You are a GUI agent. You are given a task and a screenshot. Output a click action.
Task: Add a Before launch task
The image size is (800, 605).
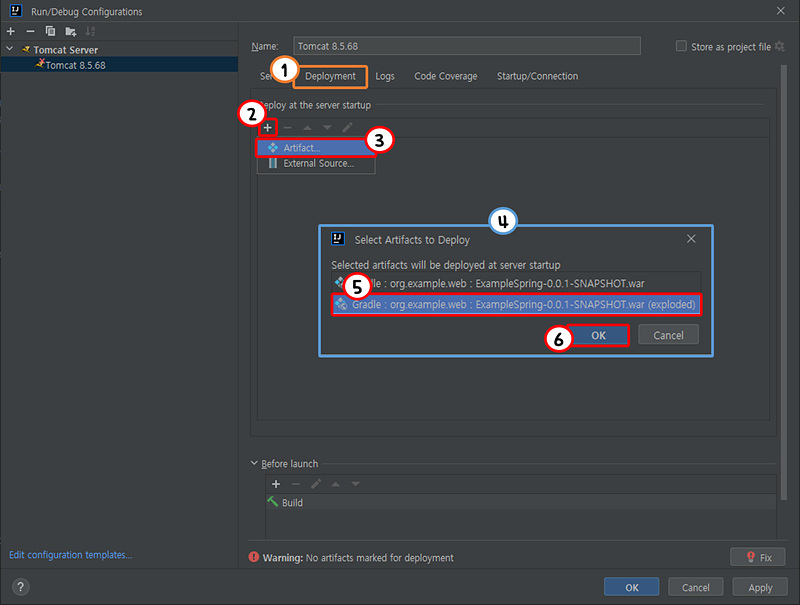tap(276, 484)
